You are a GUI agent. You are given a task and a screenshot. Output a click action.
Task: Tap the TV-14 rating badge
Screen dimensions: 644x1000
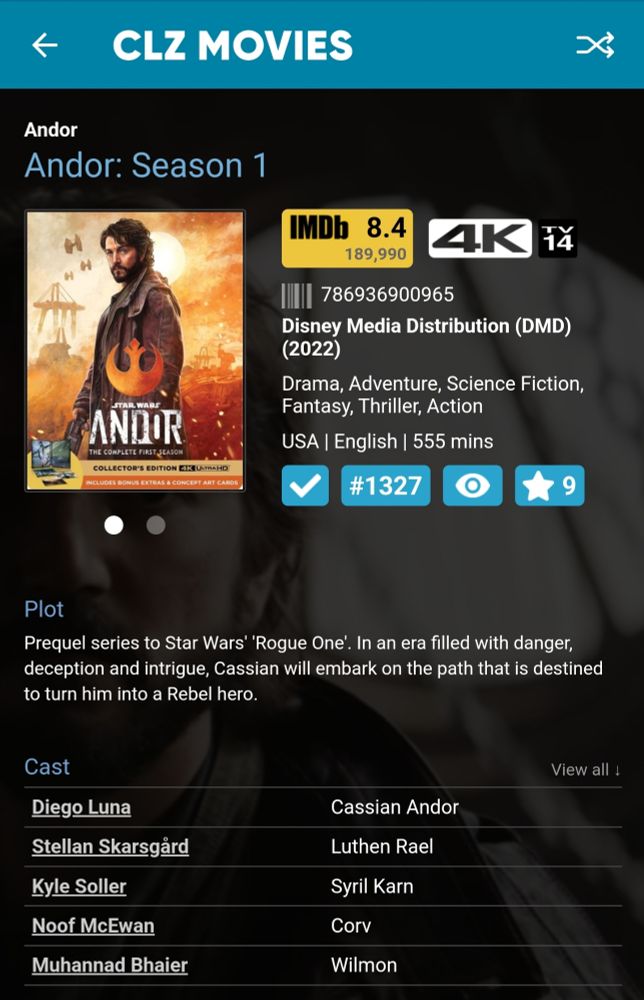point(558,239)
